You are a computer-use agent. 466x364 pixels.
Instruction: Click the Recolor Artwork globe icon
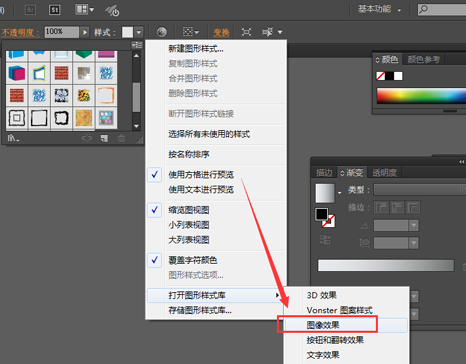(x=162, y=32)
